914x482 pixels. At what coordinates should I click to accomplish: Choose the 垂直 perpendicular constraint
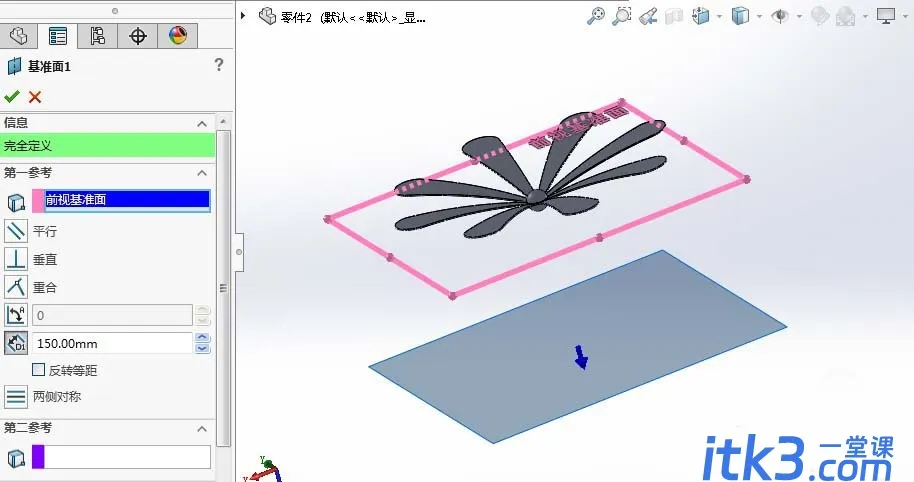click(x=16, y=259)
